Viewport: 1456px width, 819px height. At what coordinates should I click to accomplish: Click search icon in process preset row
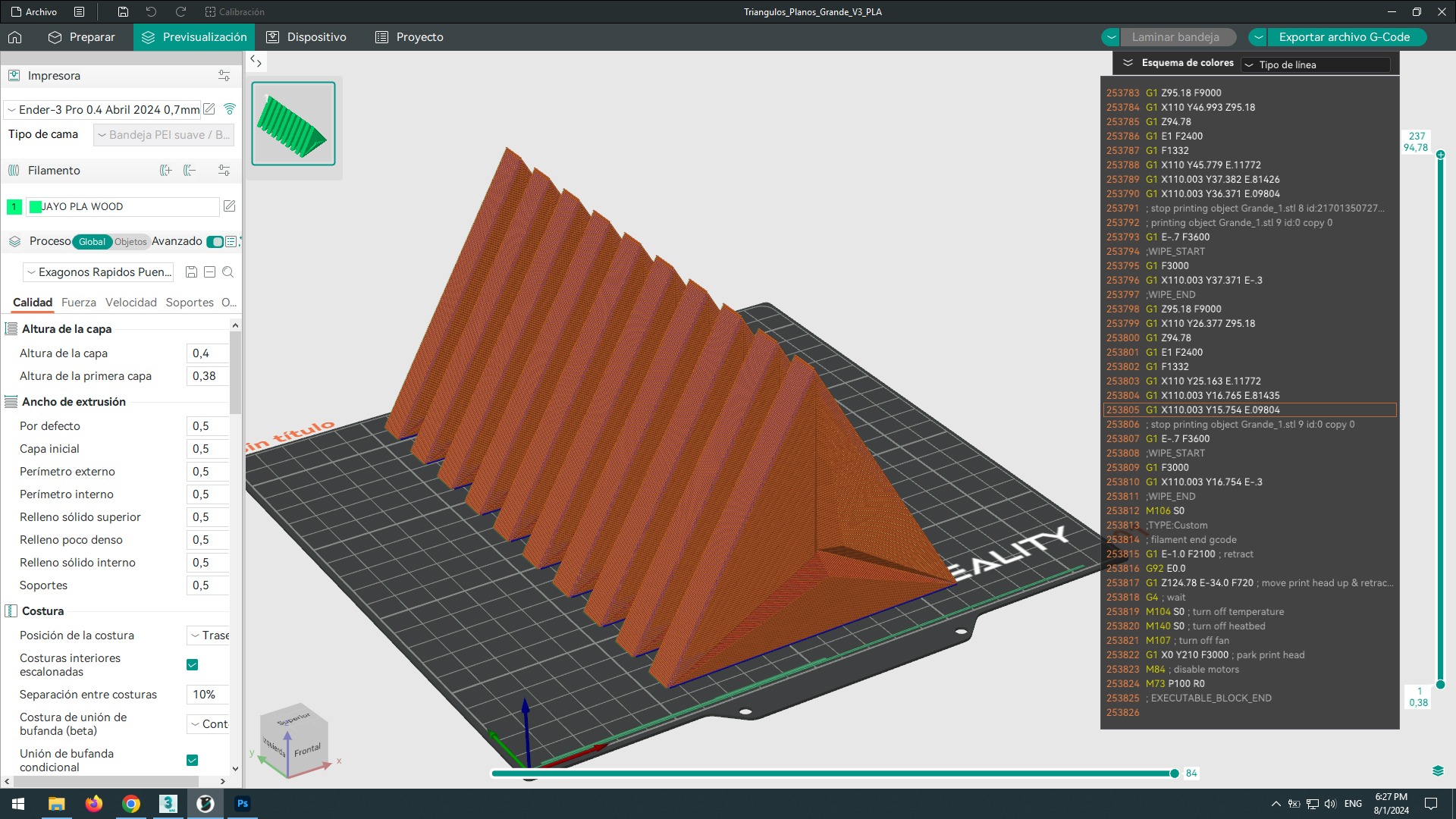point(227,272)
